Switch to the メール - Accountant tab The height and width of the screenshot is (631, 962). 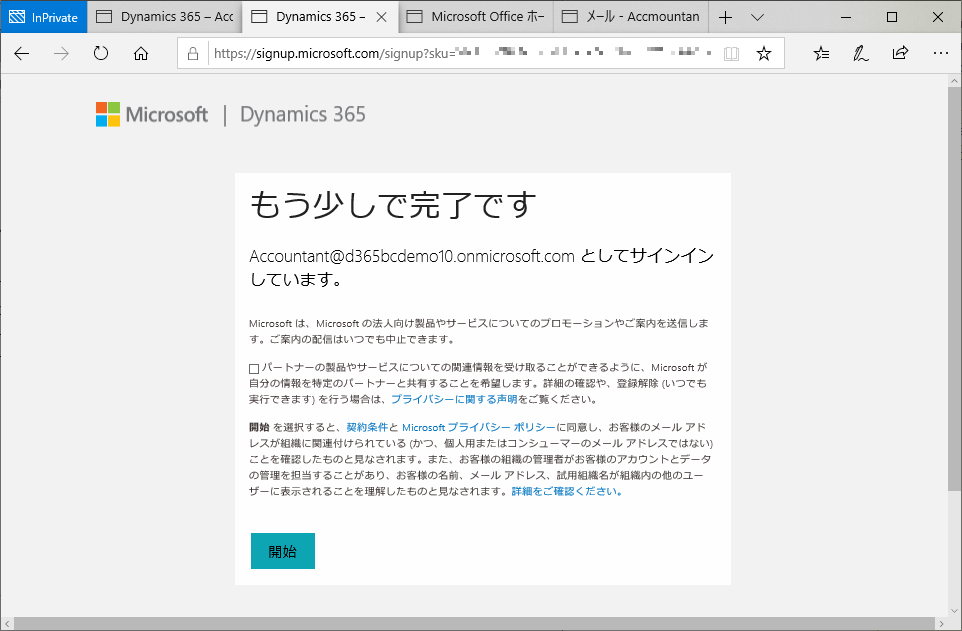[x=631, y=17]
